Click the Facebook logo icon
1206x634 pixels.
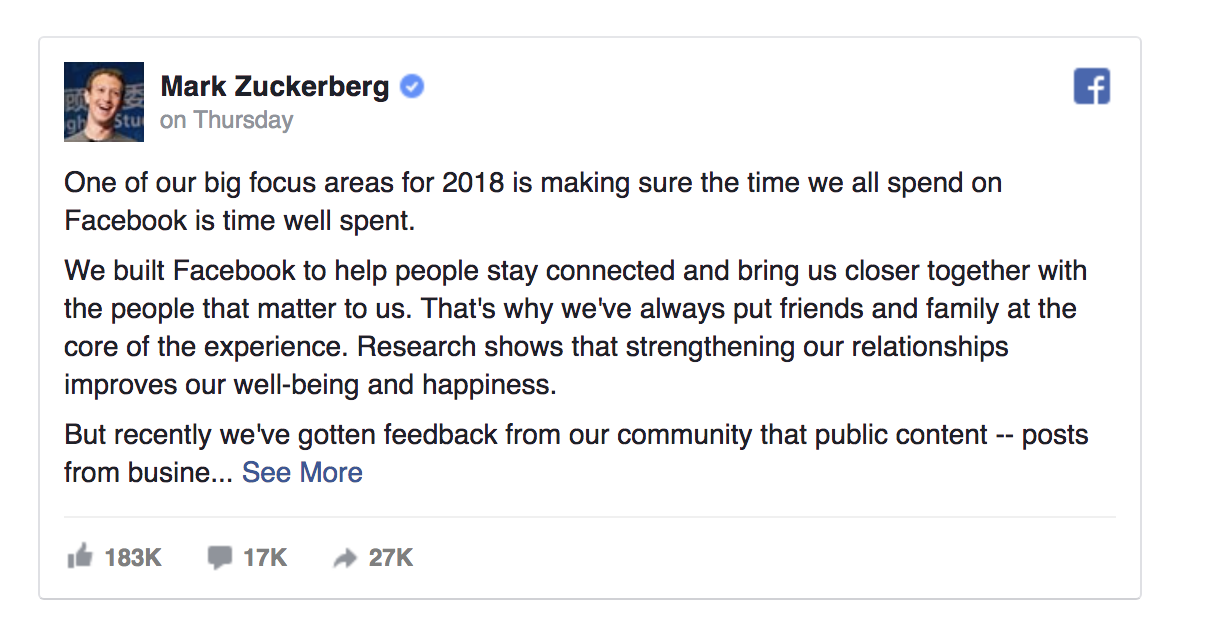click(1092, 87)
